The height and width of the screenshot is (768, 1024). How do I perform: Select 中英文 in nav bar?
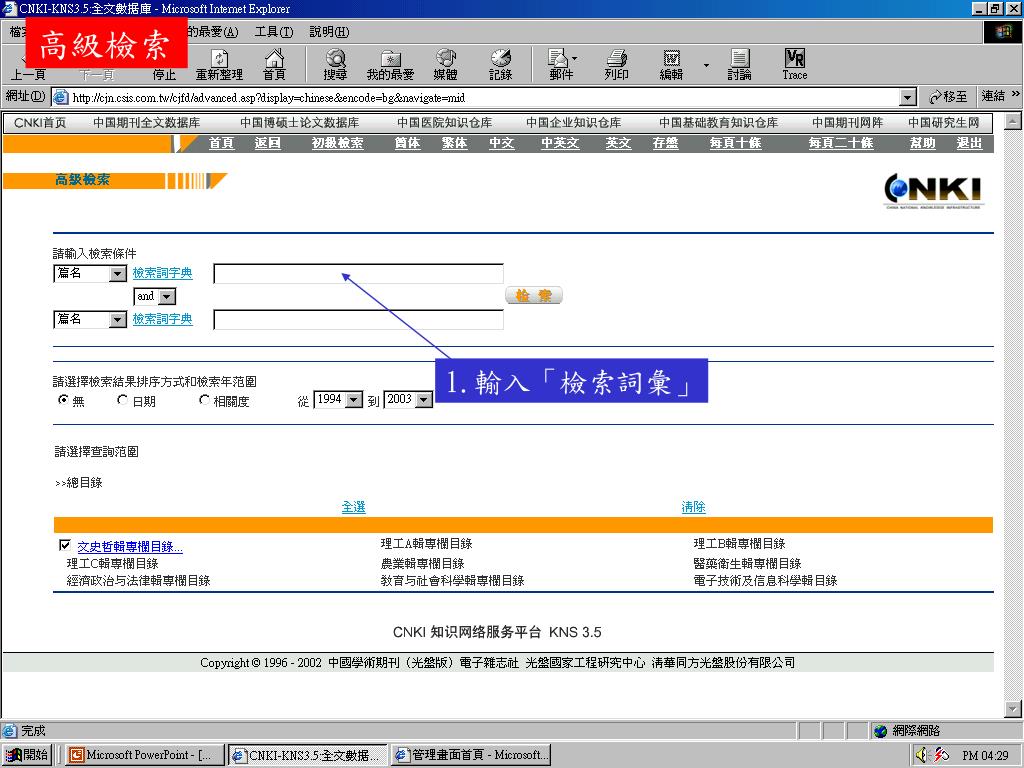[560, 143]
